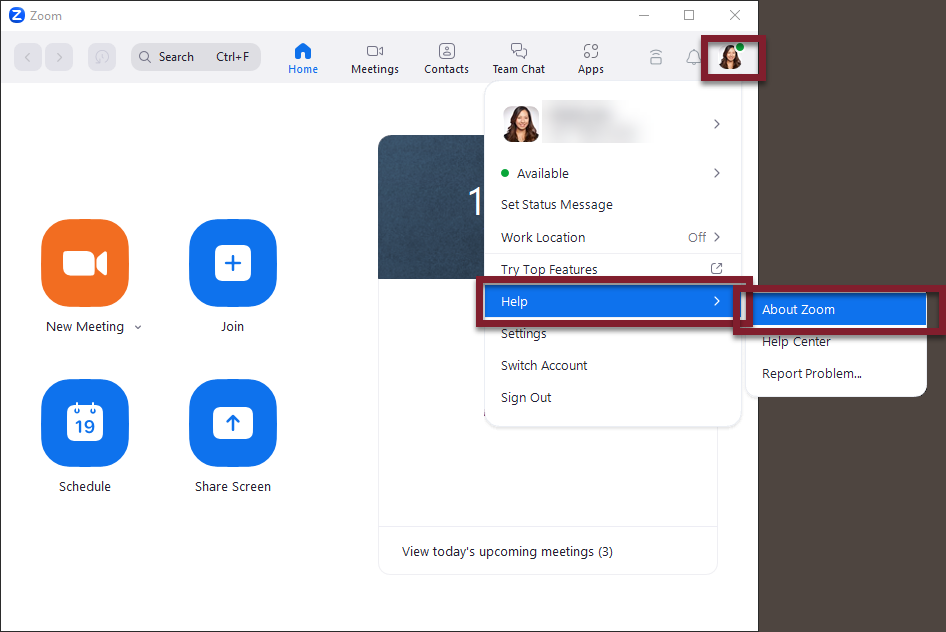Screen dimensions: 946x632
Task: Open Help Center
Action: pos(836,341)
